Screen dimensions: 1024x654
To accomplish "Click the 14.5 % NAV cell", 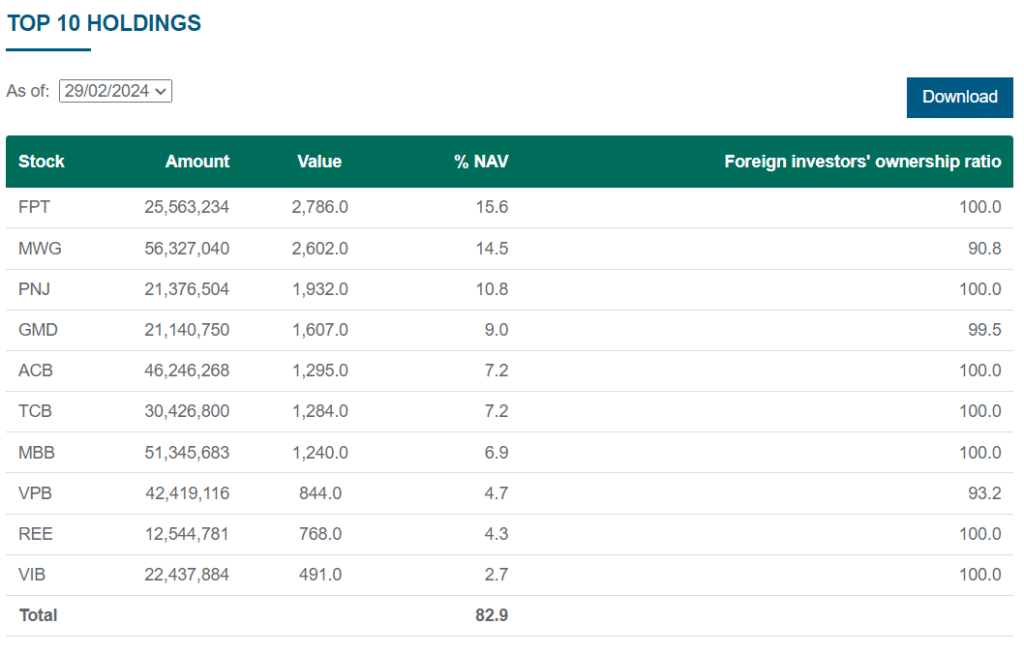I will (x=492, y=248).
